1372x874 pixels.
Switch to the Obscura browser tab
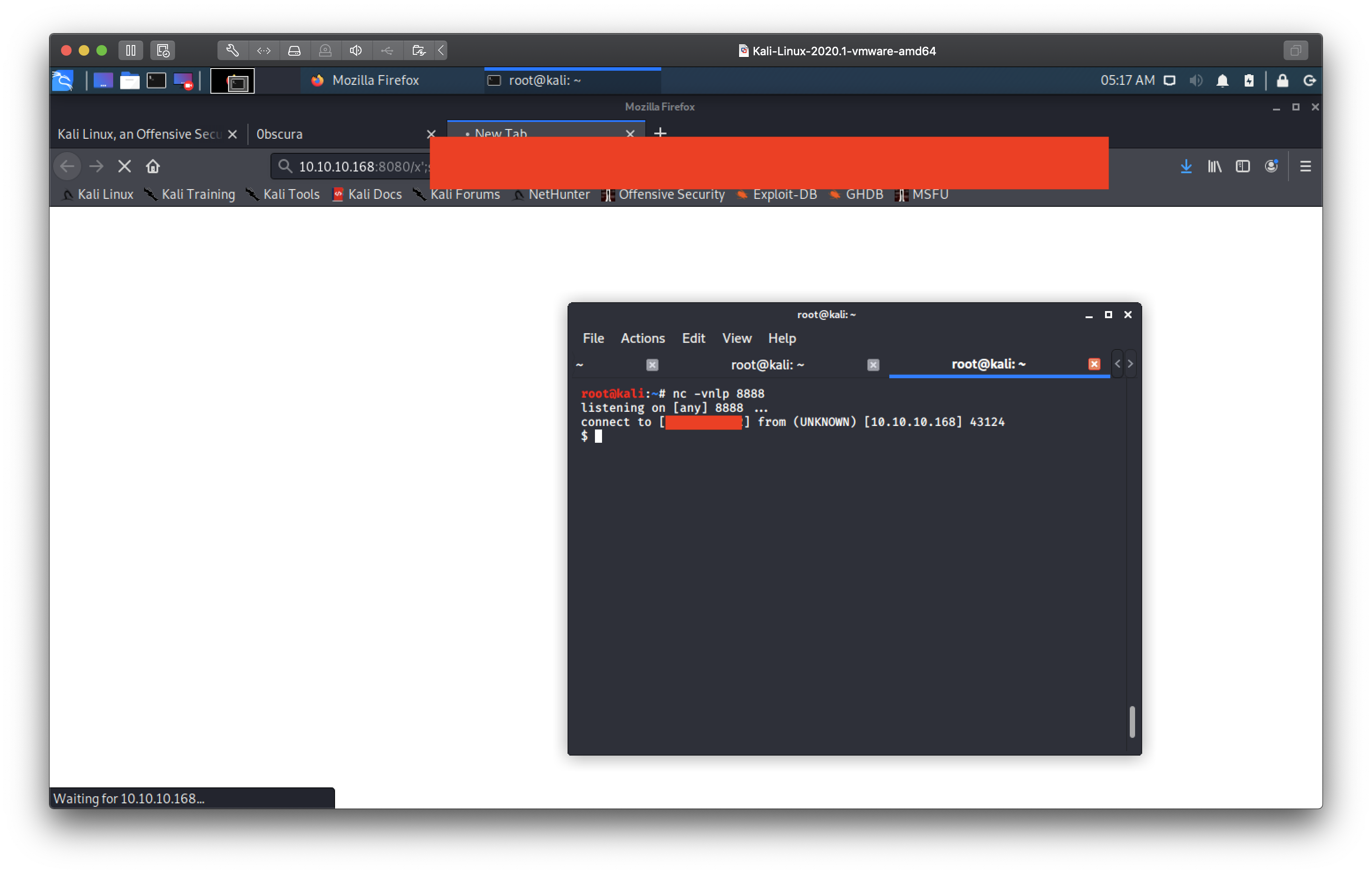coord(336,134)
